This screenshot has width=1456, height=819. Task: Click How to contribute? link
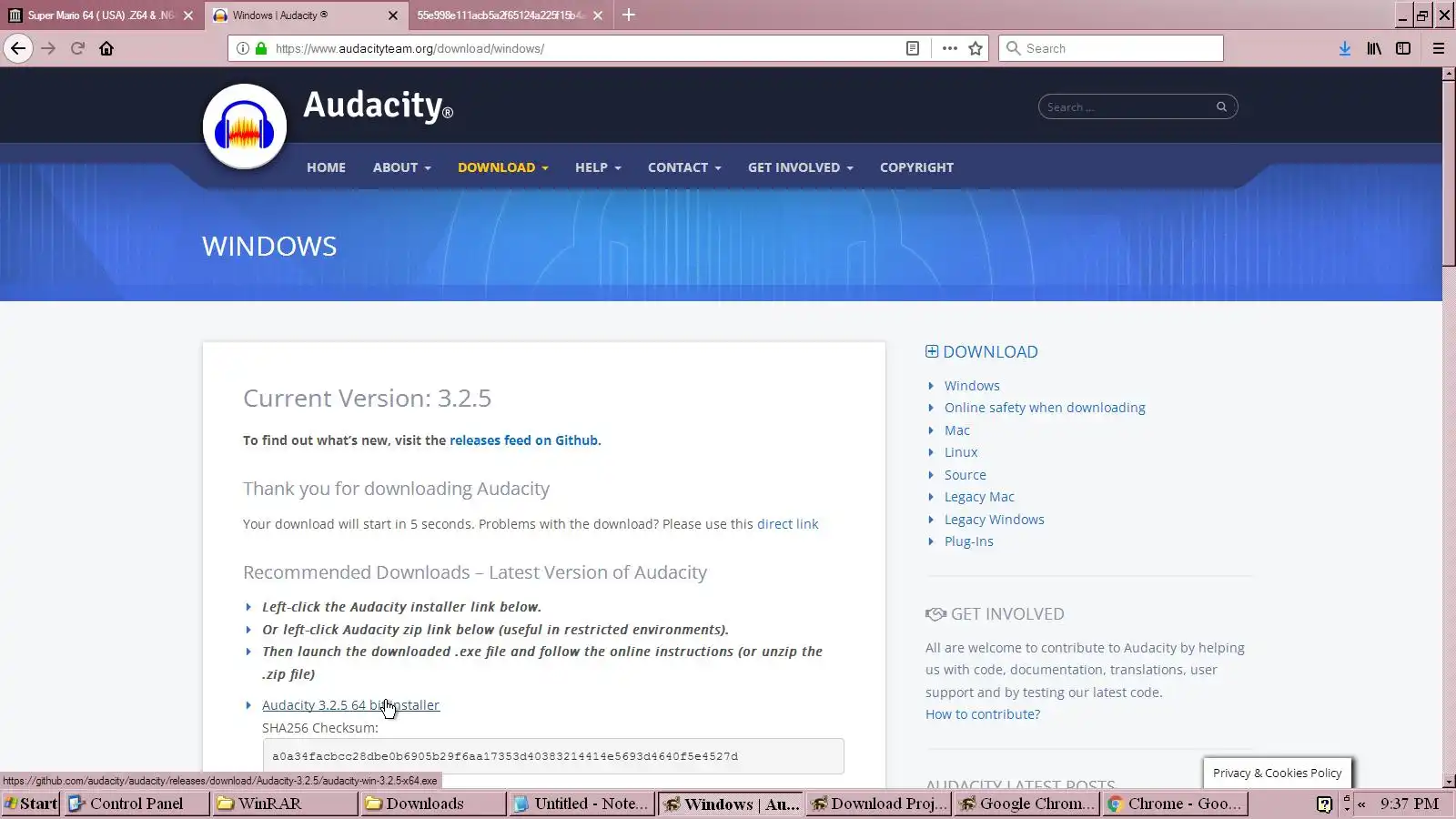pyautogui.click(x=983, y=714)
